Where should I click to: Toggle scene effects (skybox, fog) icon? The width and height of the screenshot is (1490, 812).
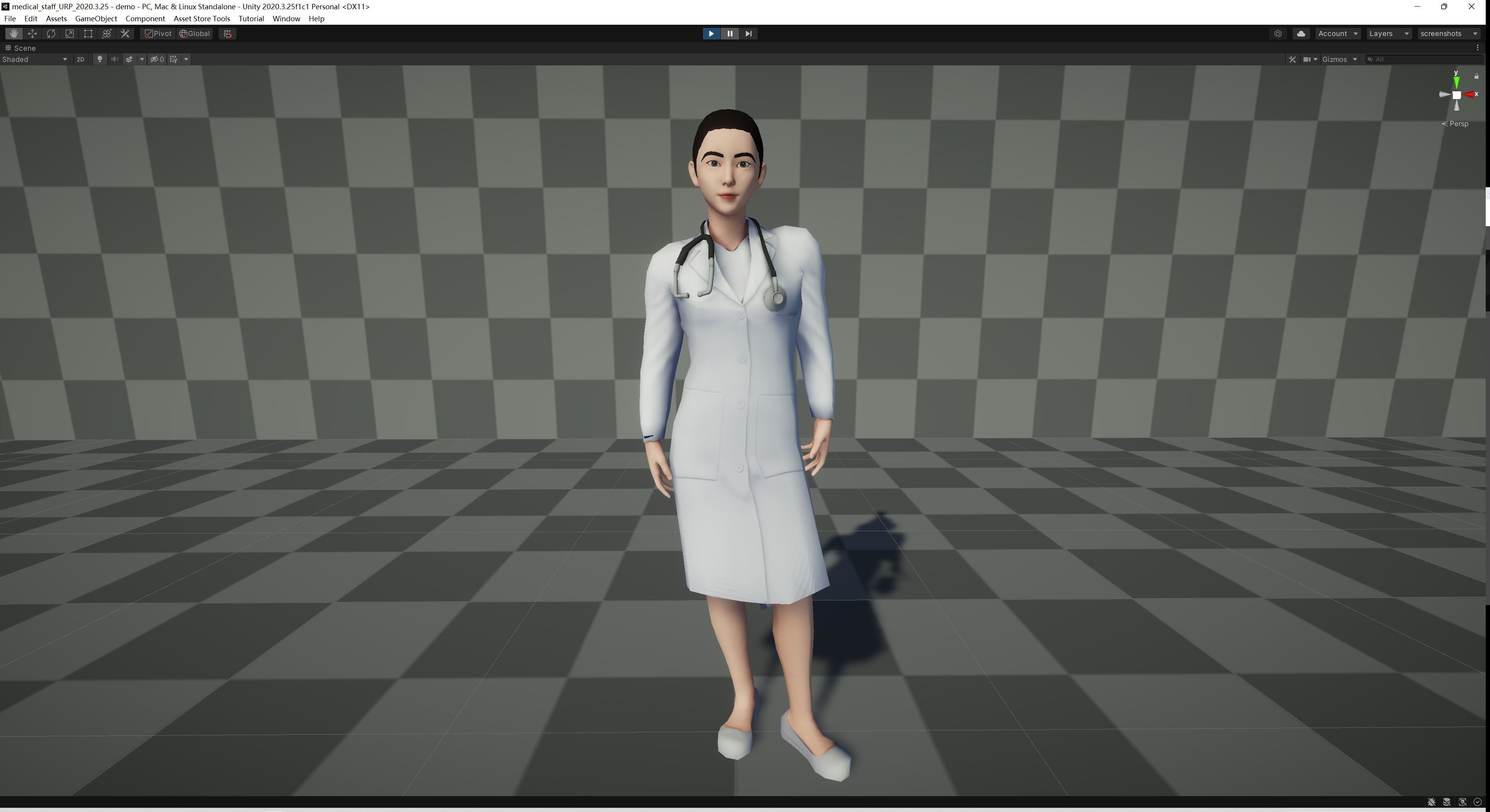pyautogui.click(x=130, y=59)
